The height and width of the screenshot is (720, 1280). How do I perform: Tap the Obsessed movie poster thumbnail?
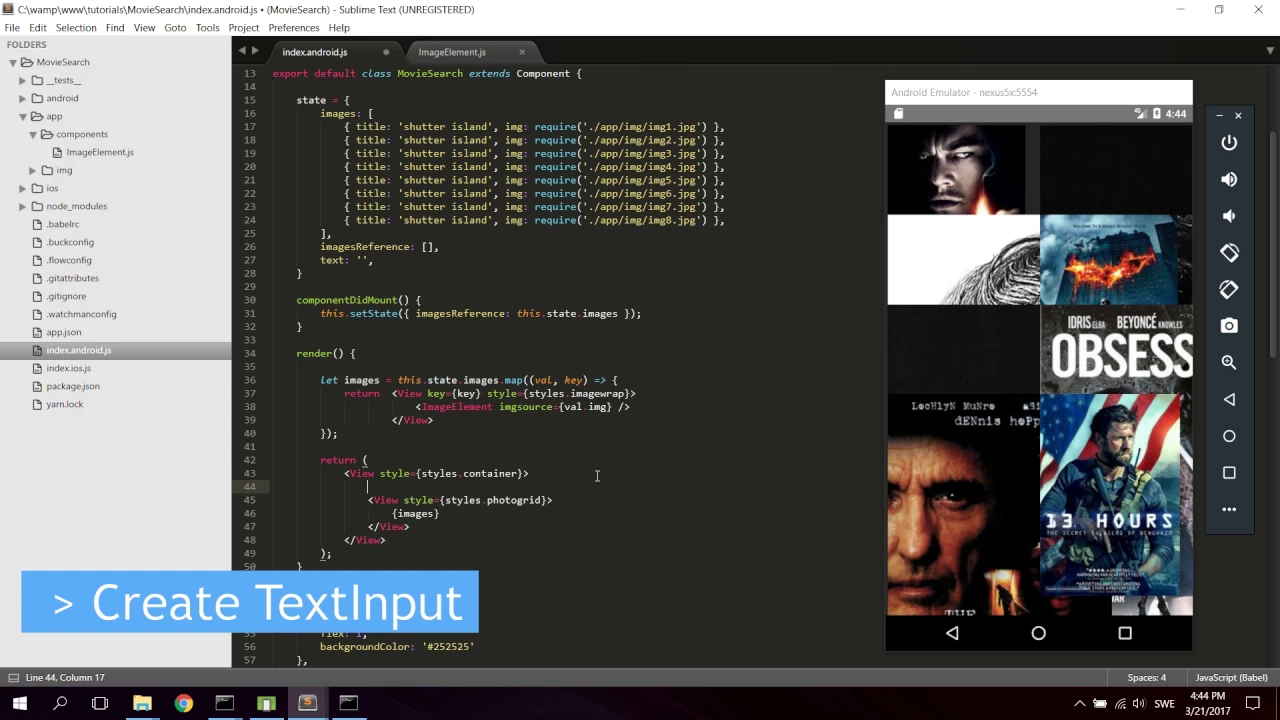click(x=1116, y=349)
